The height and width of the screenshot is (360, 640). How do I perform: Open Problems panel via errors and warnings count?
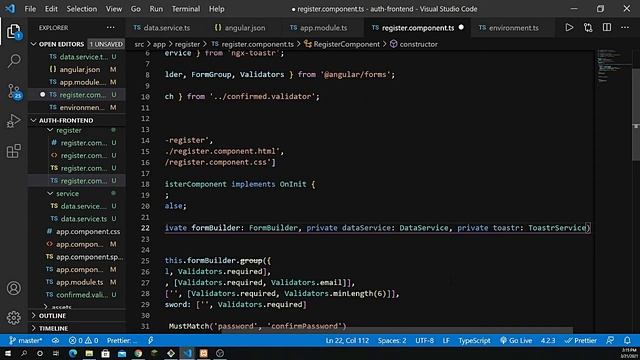click(84, 340)
